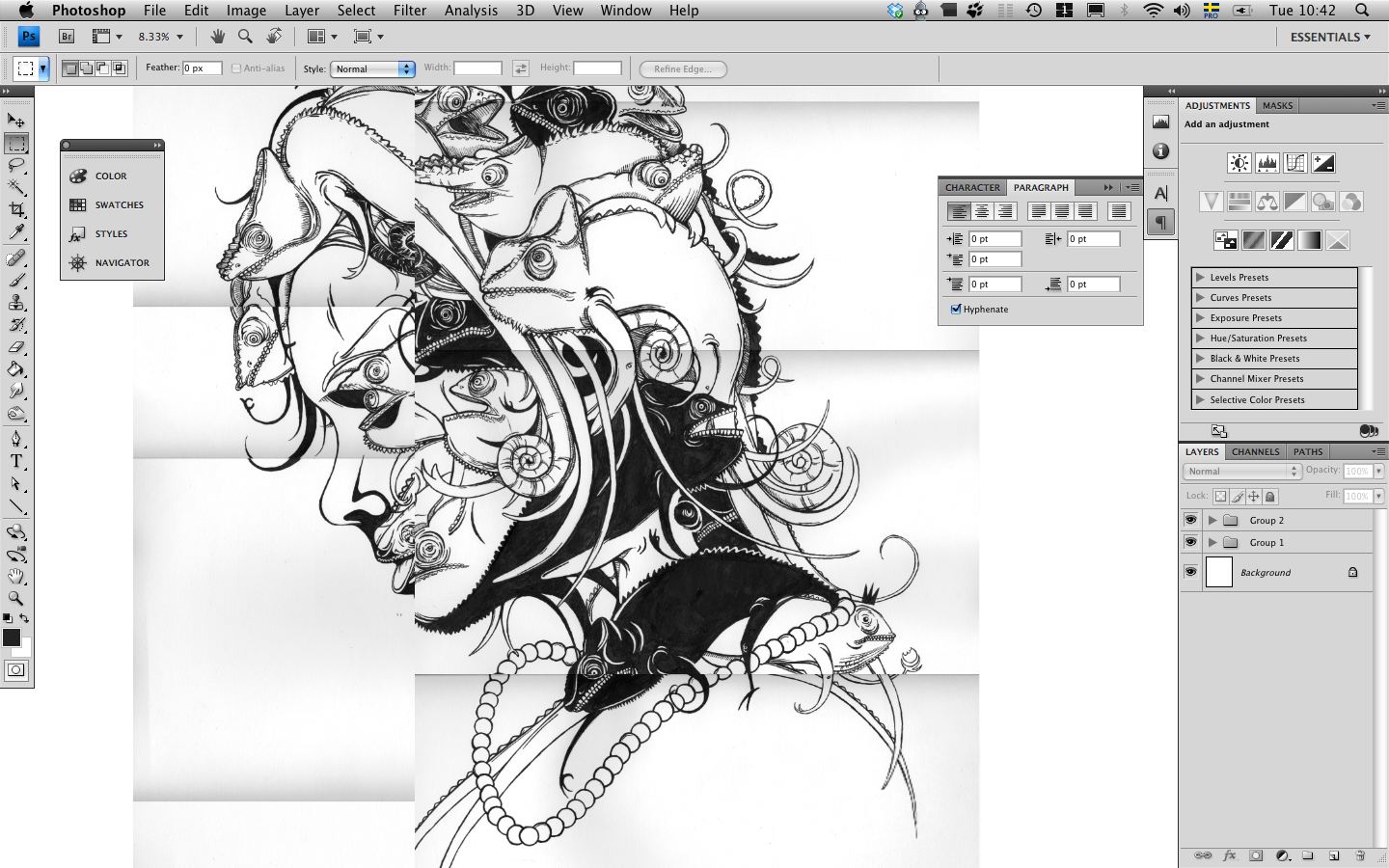Open the Analysis menu
This screenshot has width=1389, height=868.
pyautogui.click(x=471, y=11)
